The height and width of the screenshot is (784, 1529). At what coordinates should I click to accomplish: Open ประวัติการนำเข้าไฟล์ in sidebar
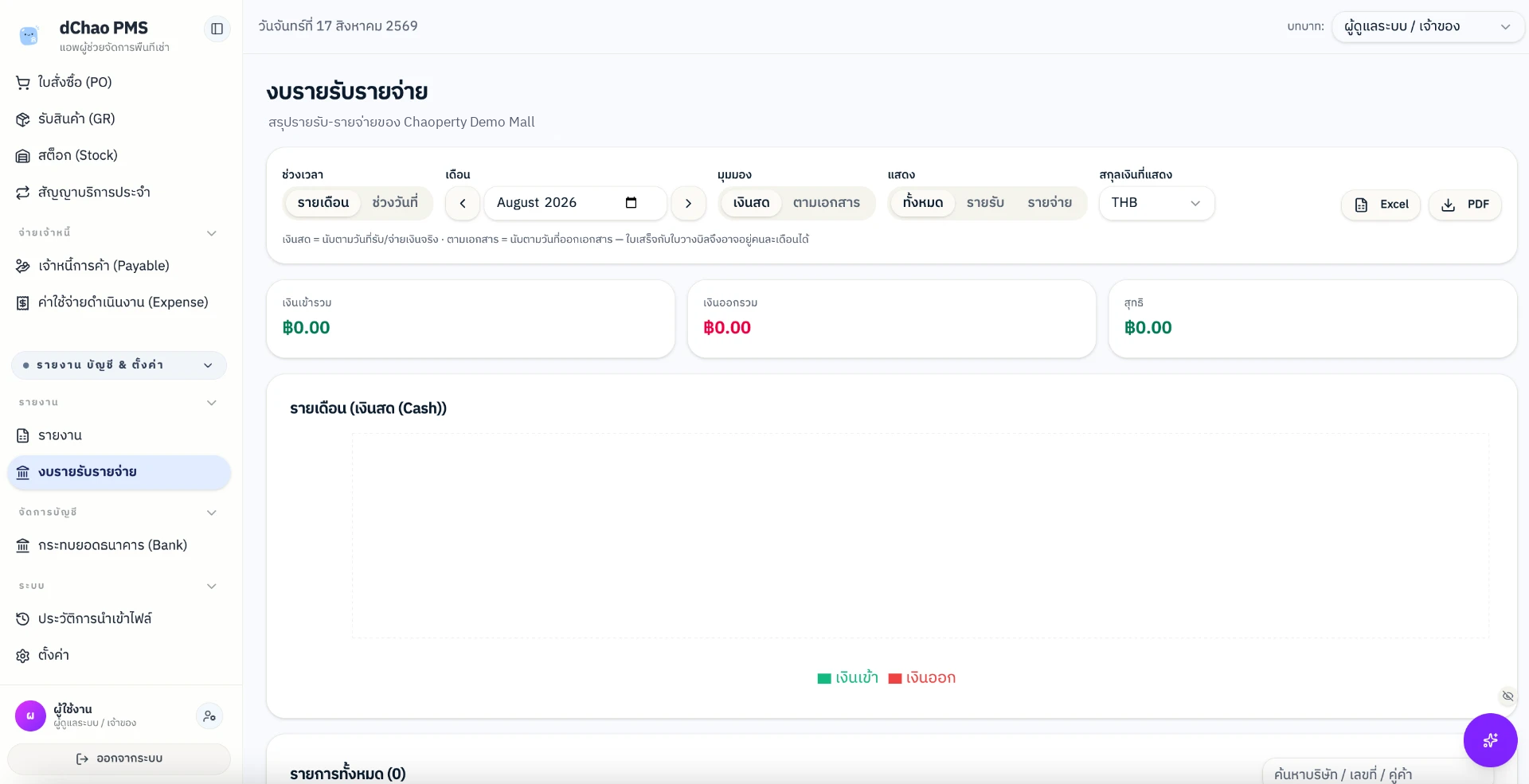(x=119, y=618)
